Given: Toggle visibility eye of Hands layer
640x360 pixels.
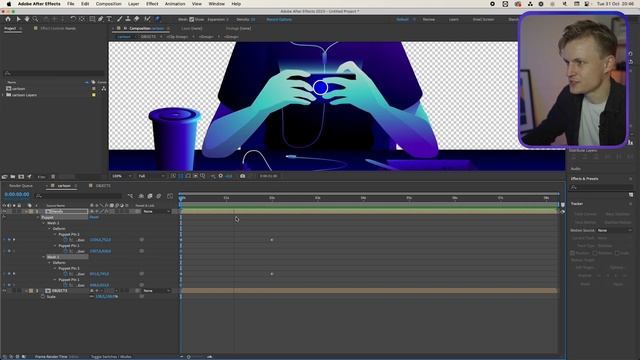Looking at the screenshot, I should tap(4, 211).
